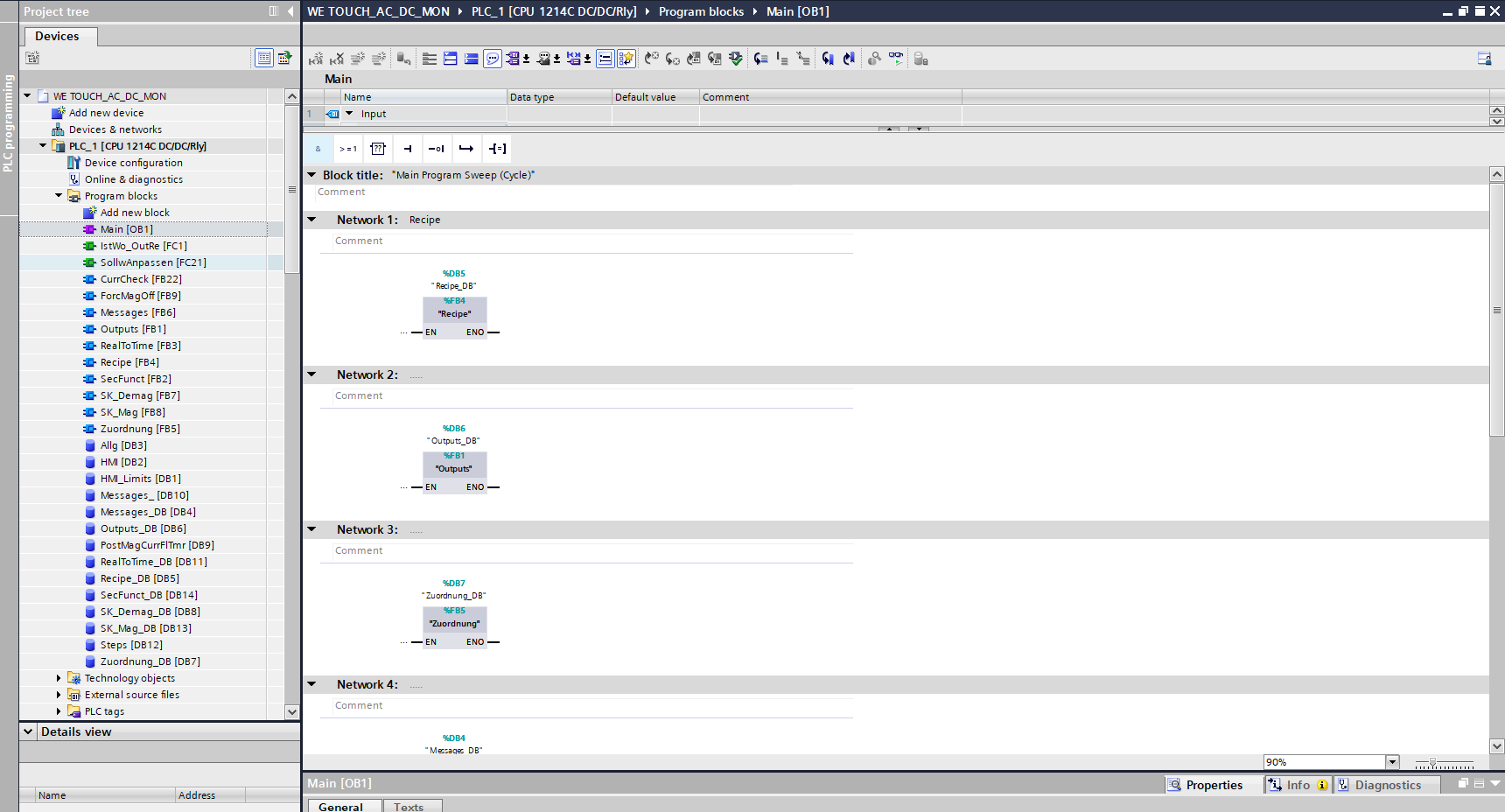The width and height of the screenshot is (1505, 812).
Task: Switch to the Diagnostics tab
Action: [1388, 785]
